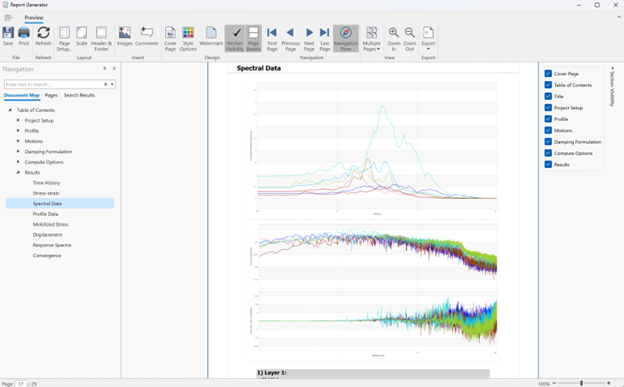Expand the Motions tree node

[x=18, y=141]
